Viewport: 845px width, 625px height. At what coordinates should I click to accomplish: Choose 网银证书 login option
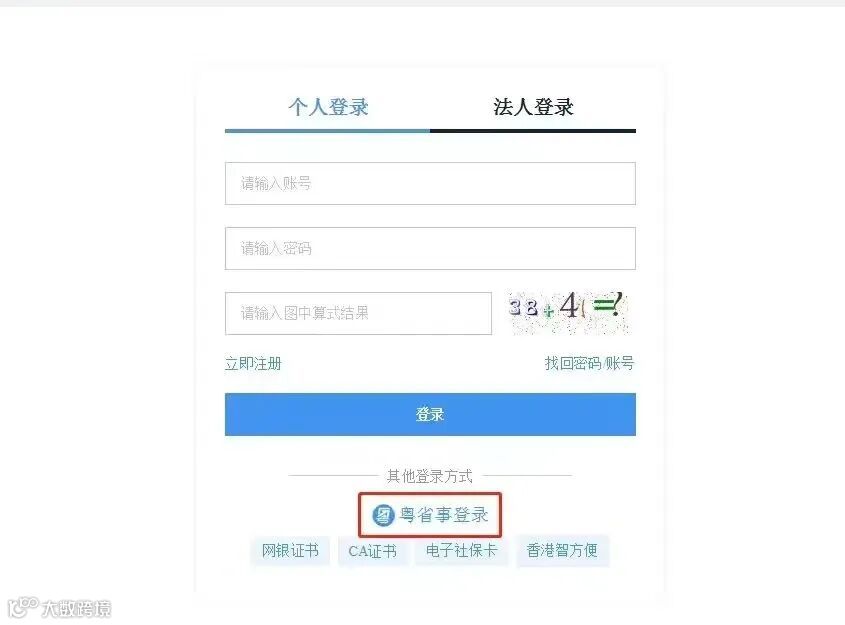290,550
